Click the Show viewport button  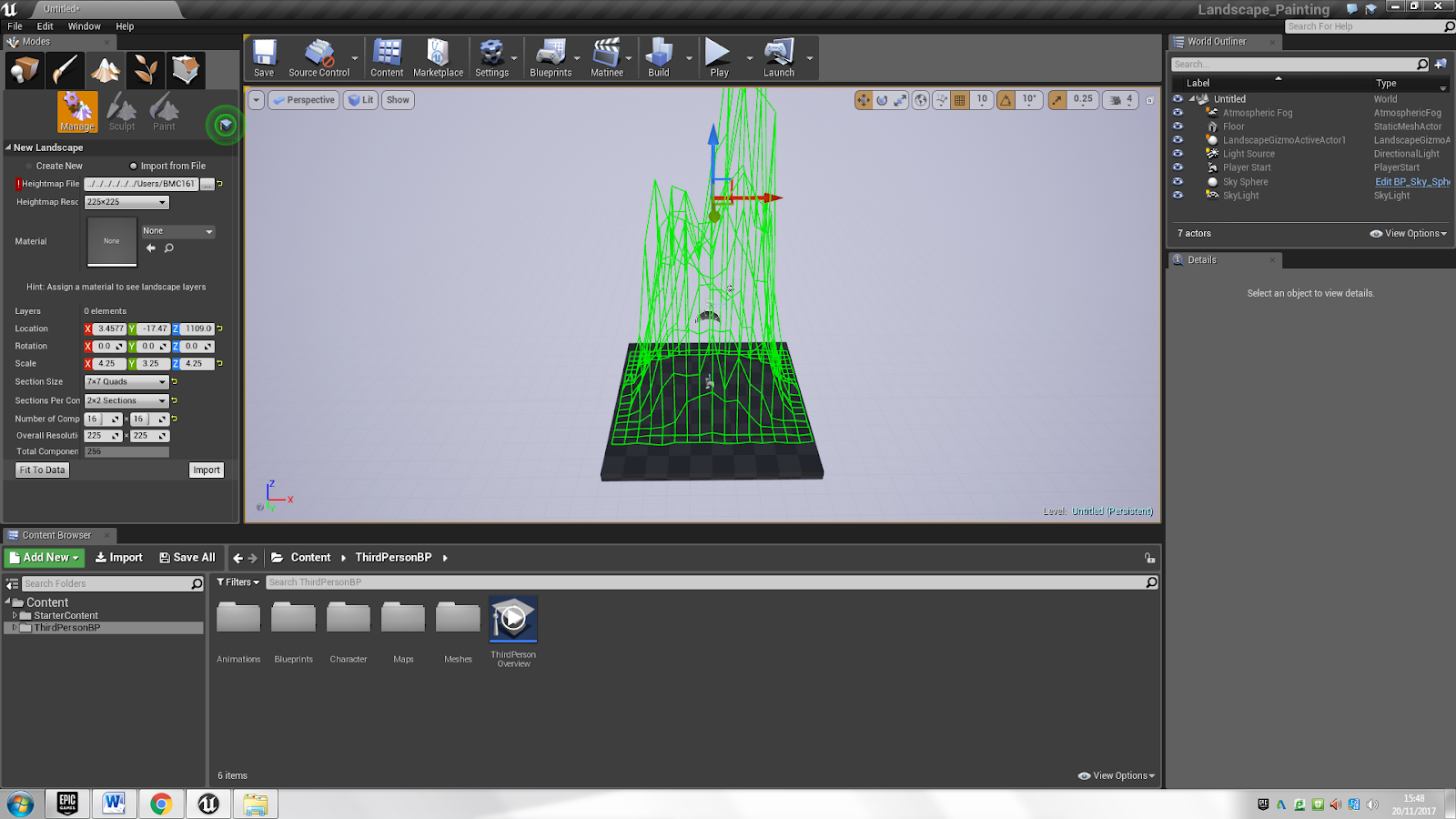click(x=398, y=100)
